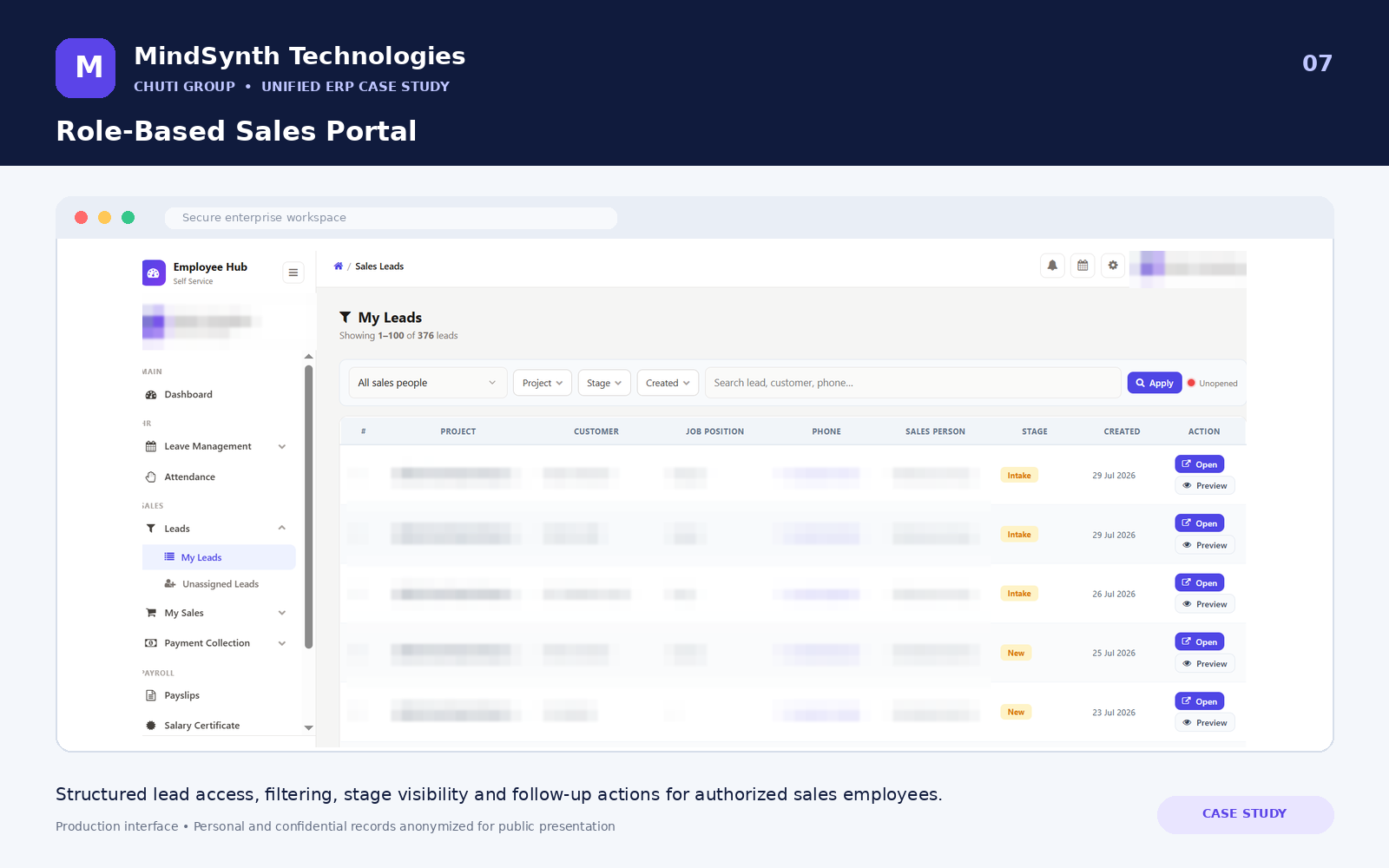Select Unassigned Leads in the sidebar

pyautogui.click(x=219, y=584)
